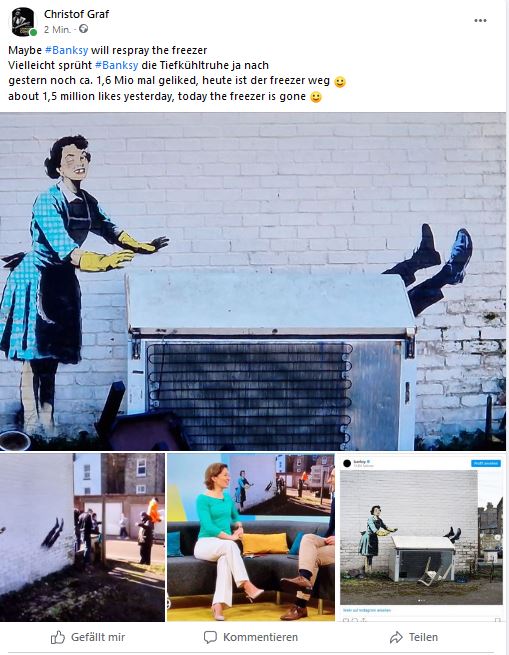
Task: Click the #Banksy hashtag in the German line
Action: tap(117, 65)
